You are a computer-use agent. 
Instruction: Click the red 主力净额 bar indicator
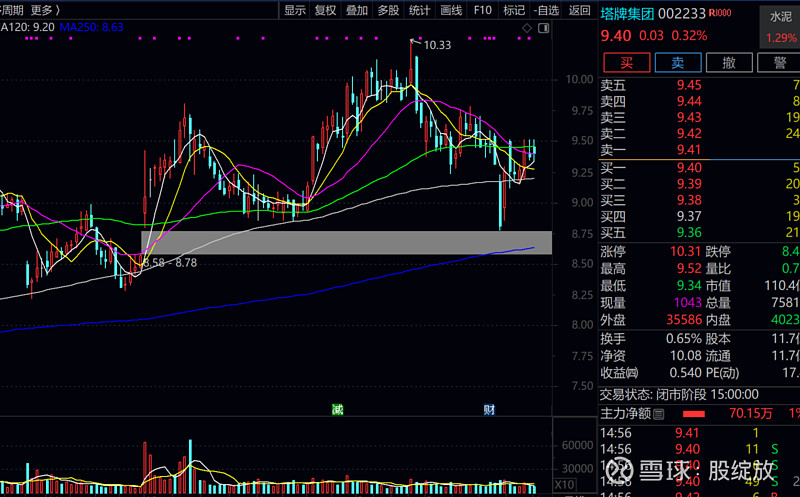694,414
